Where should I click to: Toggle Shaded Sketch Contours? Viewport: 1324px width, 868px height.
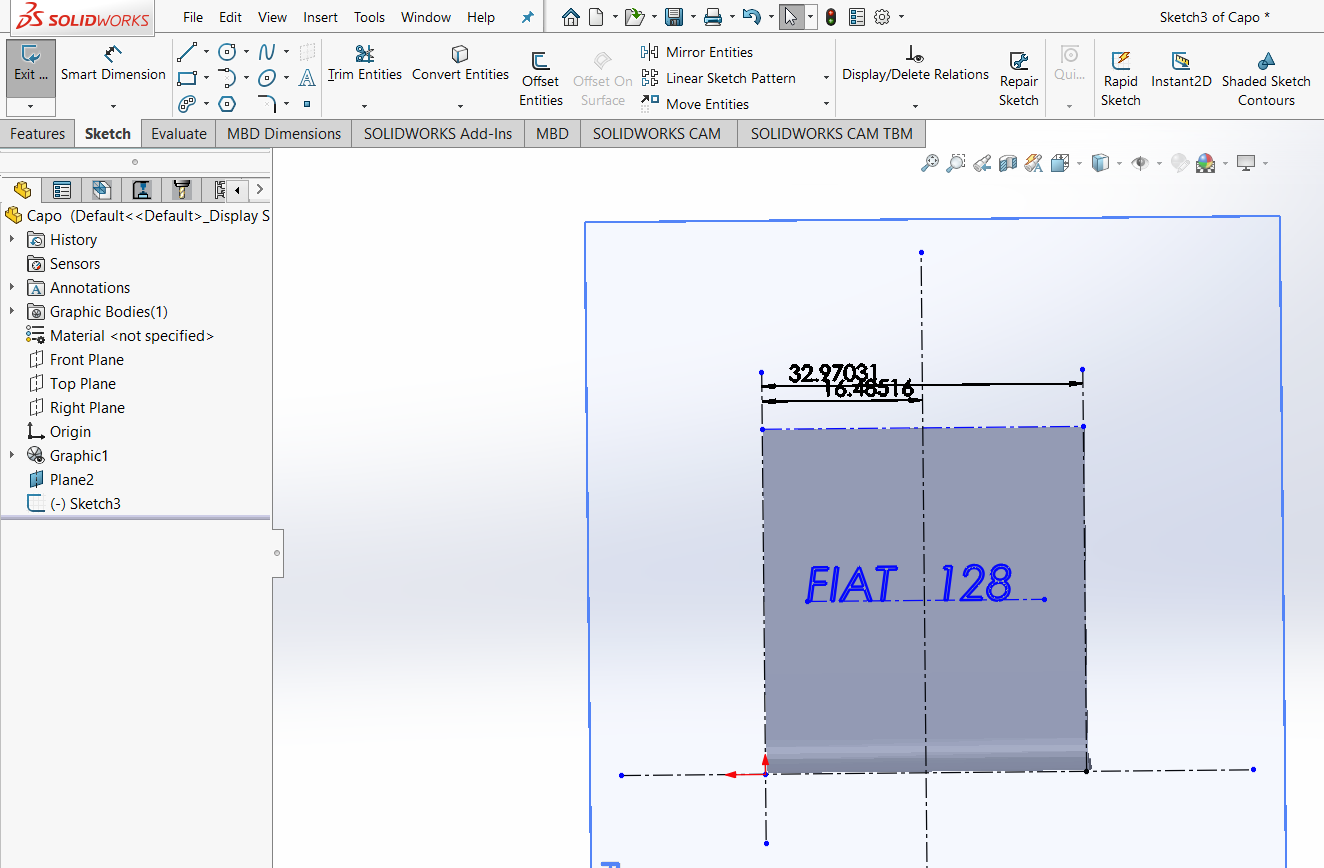pyautogui.click(x=1265, y=78)
